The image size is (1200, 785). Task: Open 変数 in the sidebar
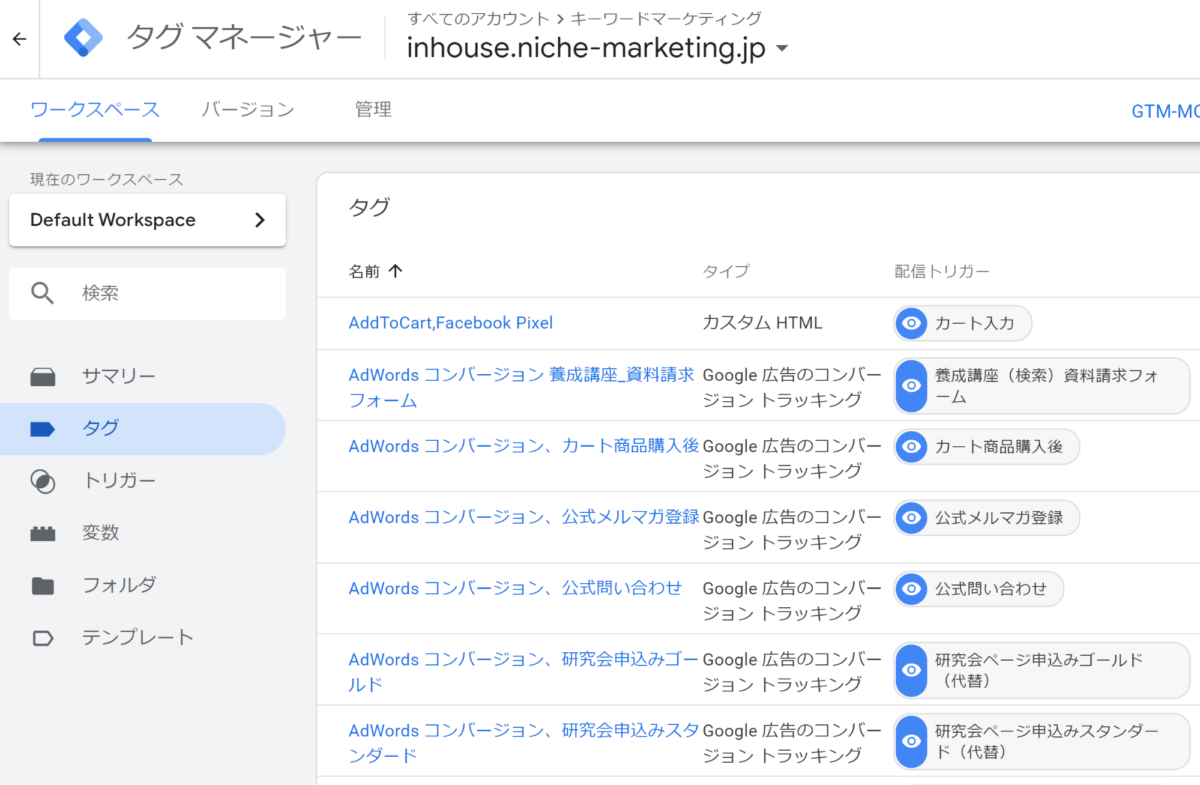tap(143, 533)
